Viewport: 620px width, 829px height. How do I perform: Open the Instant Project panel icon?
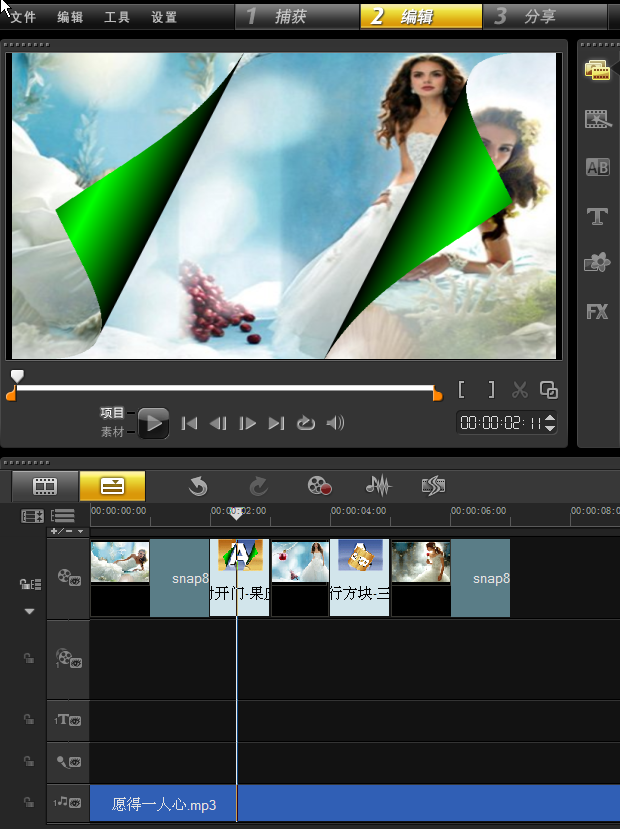point(597,120)
